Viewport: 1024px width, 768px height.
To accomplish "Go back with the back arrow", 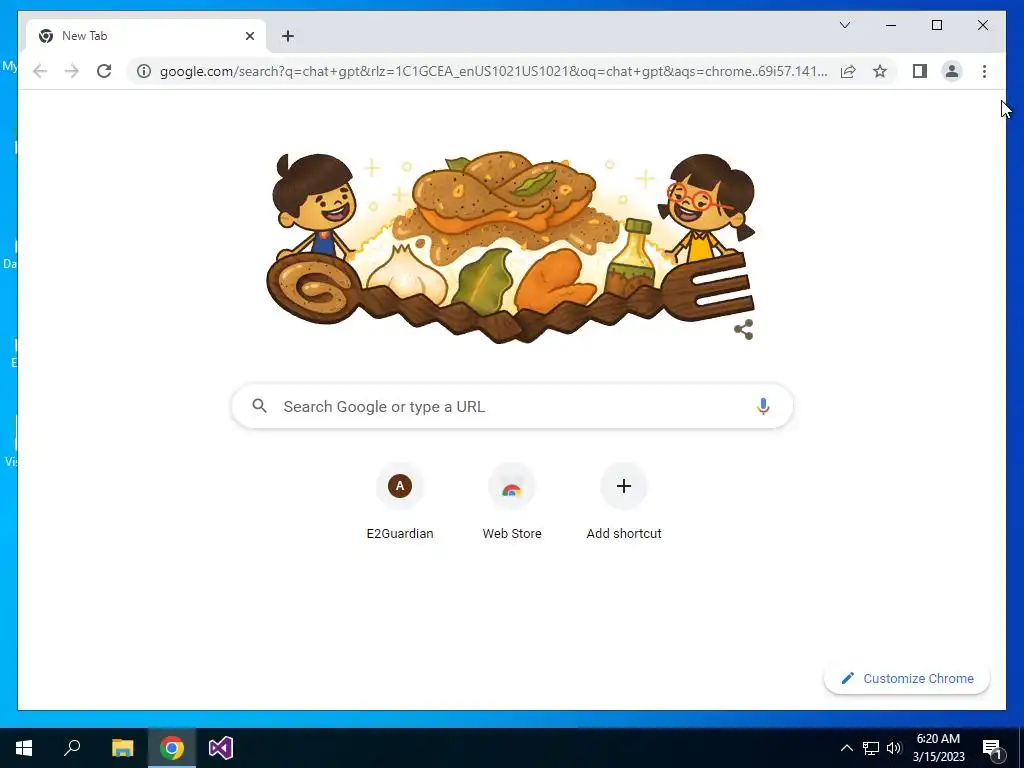I will click(x=40, y=71).
